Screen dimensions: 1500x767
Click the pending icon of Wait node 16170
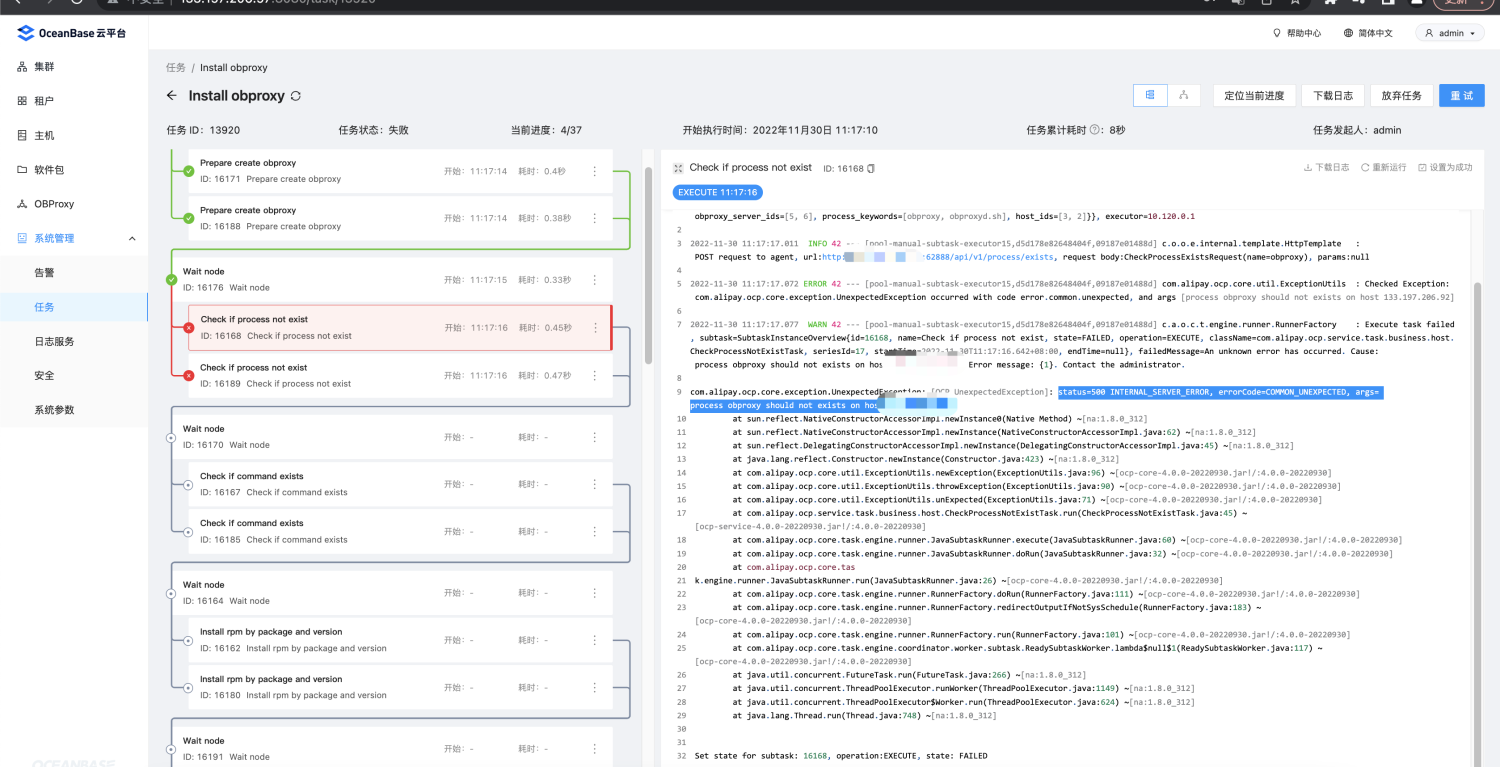171,437
